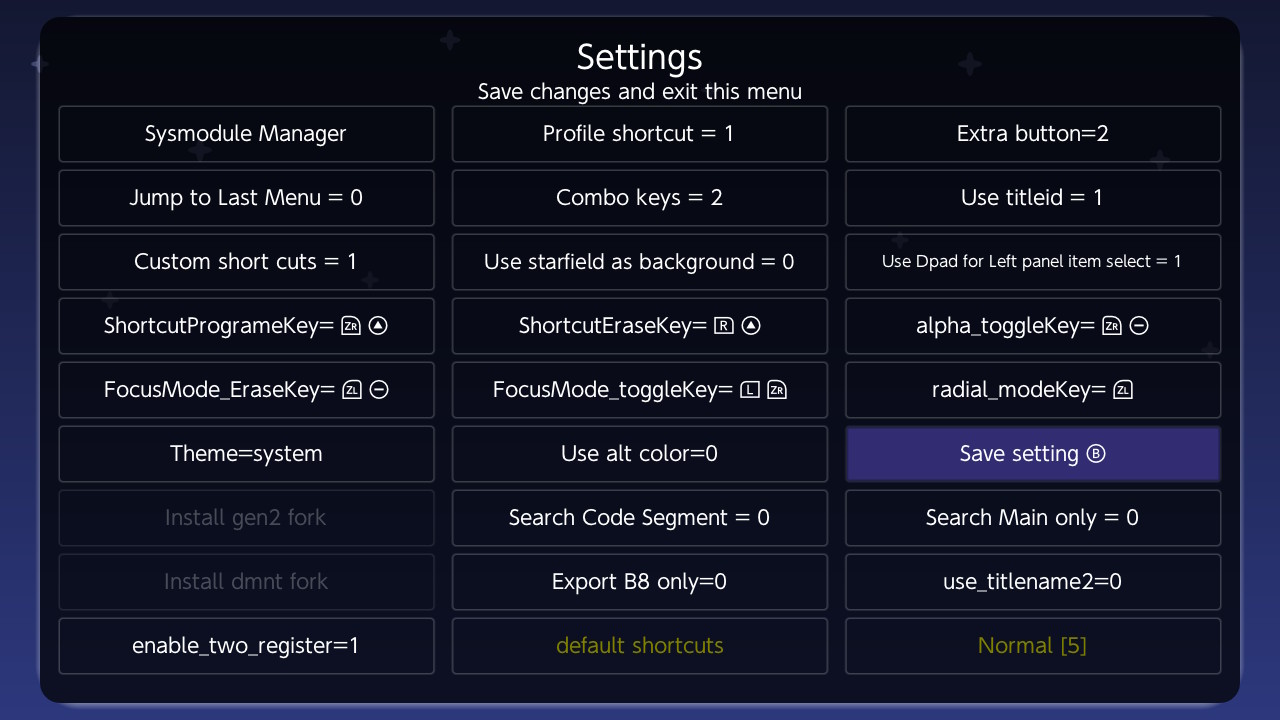Set the radial_modeKey ZL binding
This screenshot has height=720, width=1280.
click(x=1033, y=390)
